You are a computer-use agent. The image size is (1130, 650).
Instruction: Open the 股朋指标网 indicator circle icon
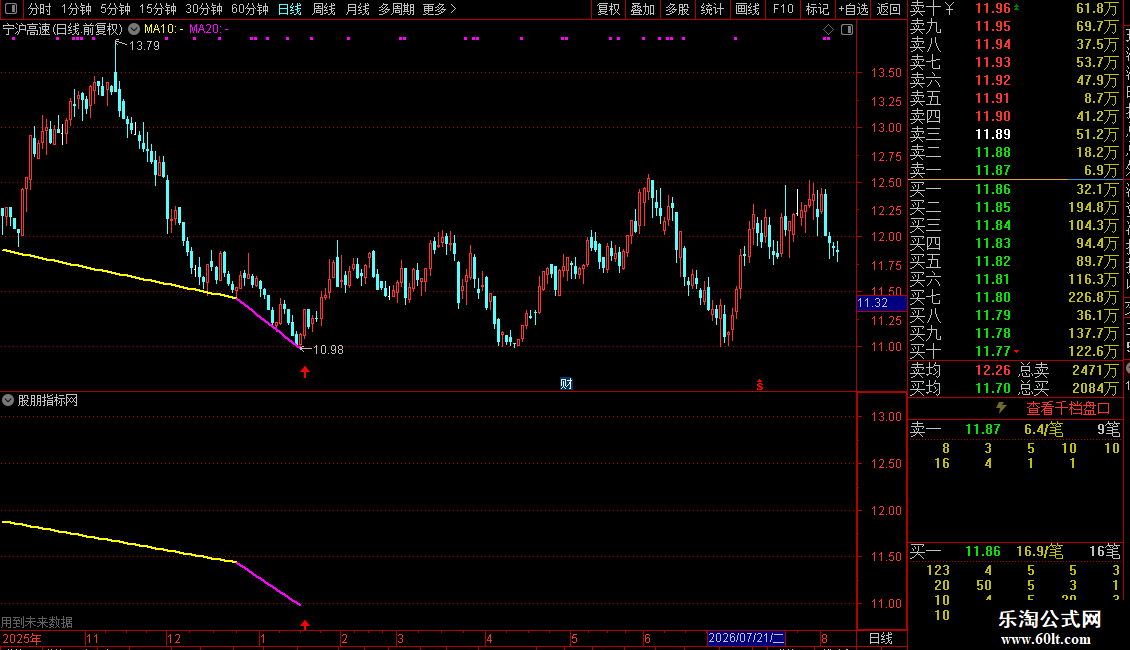coord(8,400)
